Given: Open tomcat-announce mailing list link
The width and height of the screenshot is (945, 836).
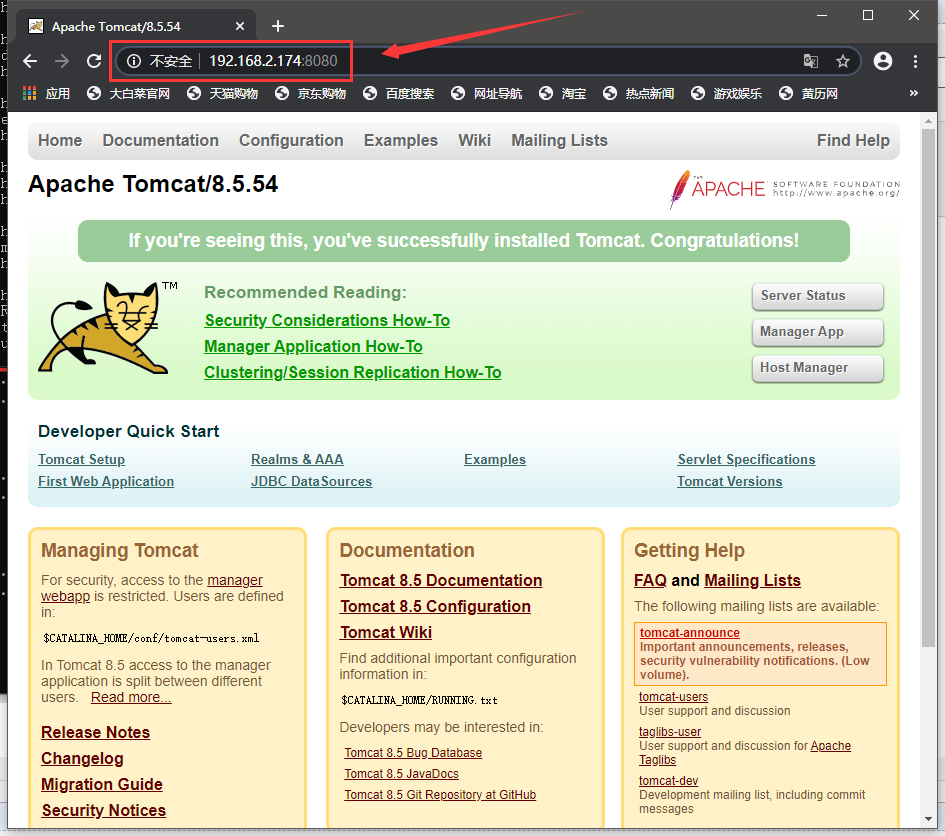Looking at the screenshot, I should click(x=689, y=633).
